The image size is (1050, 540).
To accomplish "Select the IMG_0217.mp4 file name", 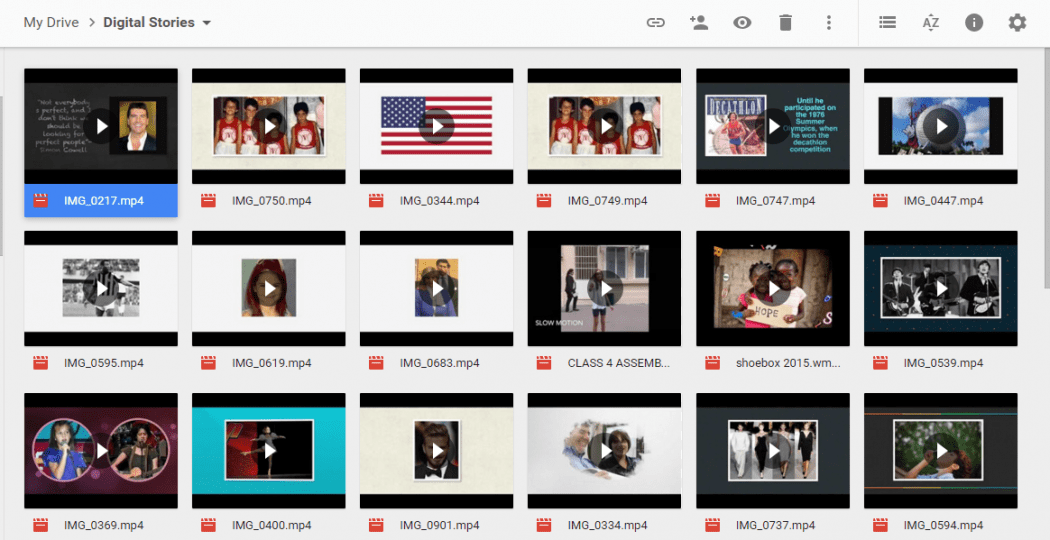I will click(104, 200).
